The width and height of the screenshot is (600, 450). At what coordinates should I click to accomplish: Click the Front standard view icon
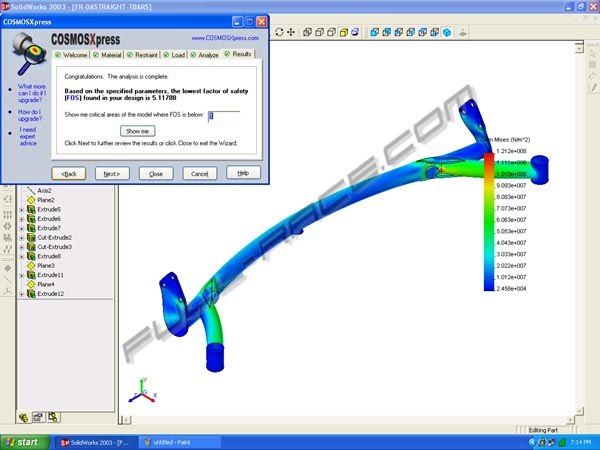click(375, 30)
